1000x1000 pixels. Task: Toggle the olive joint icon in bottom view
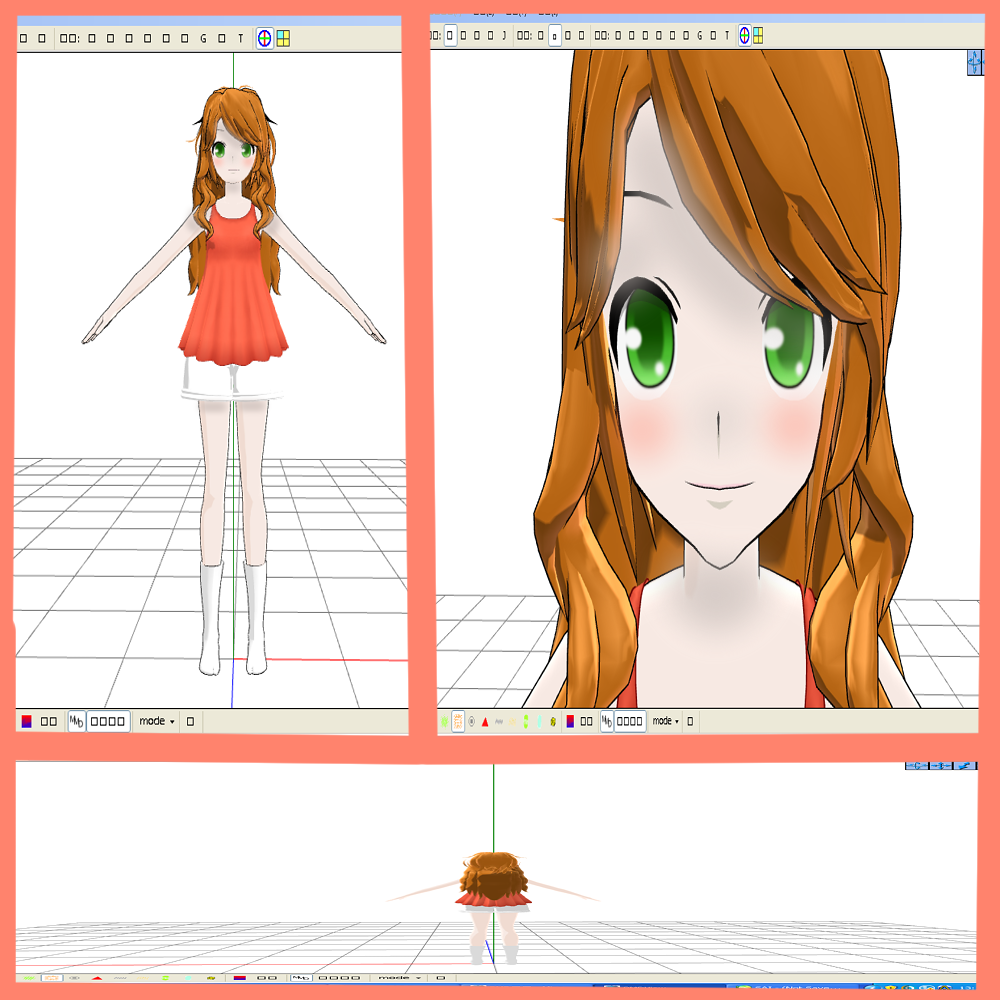(211, 978)
